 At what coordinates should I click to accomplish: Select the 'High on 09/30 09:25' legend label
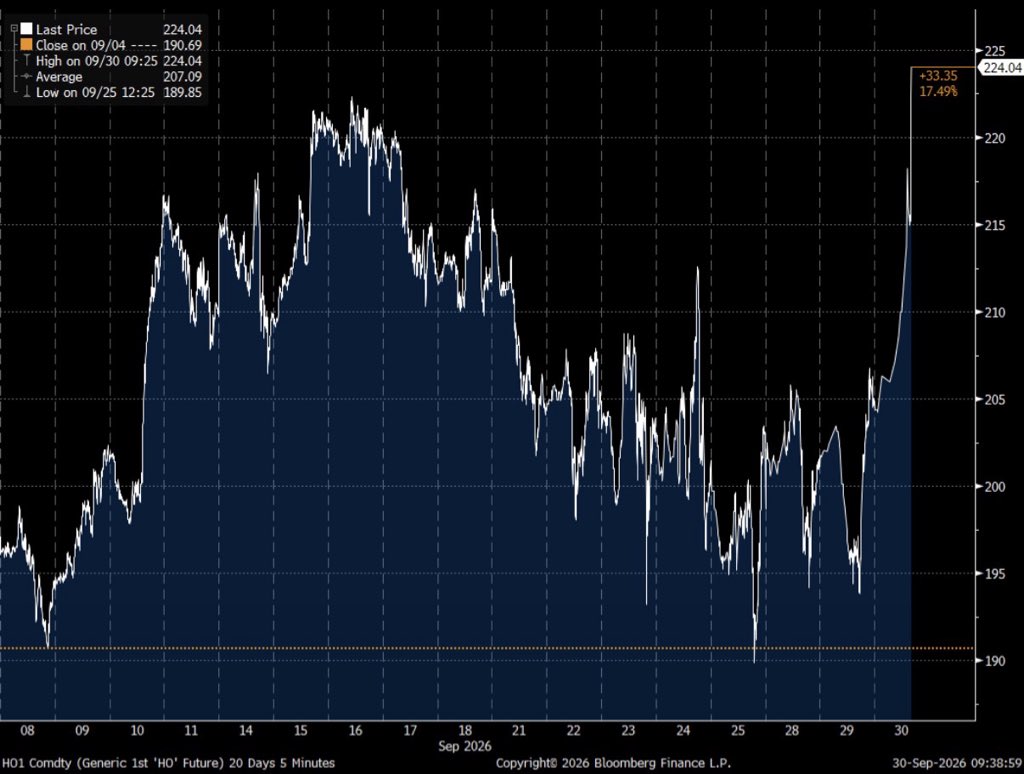pyautogui.click(x=95, y=61)
